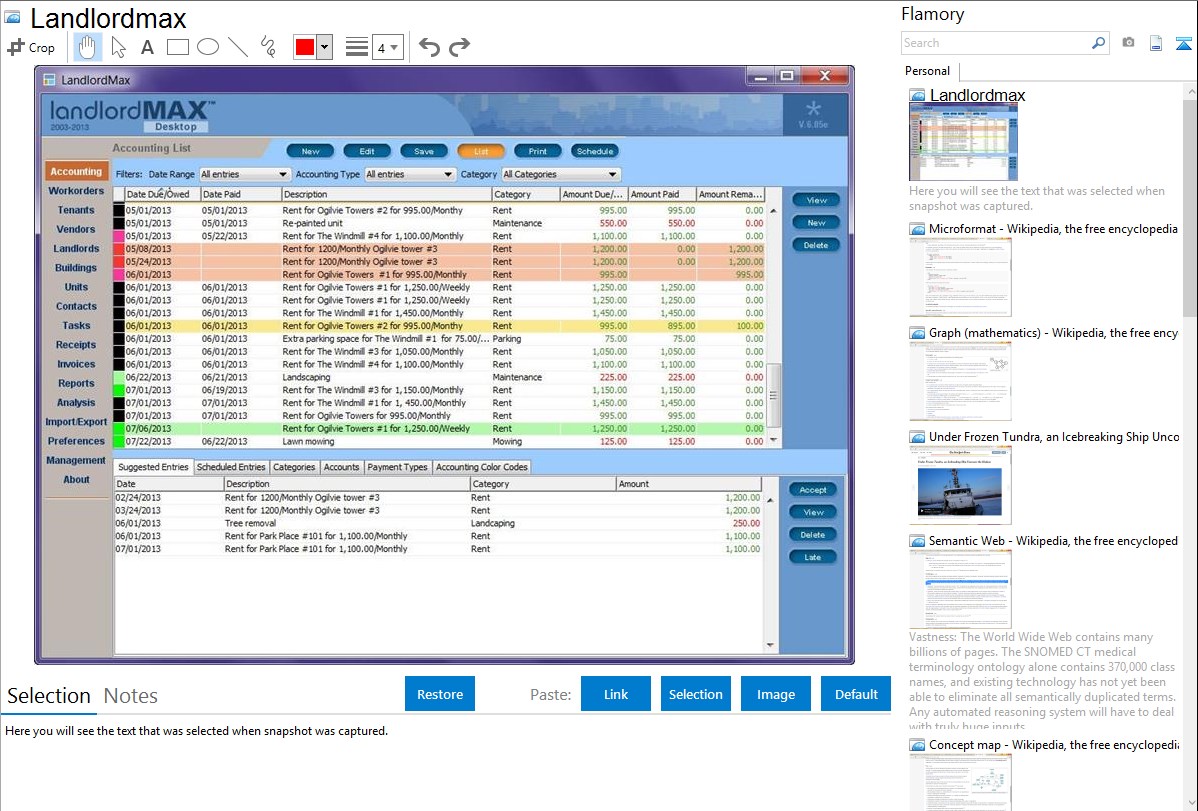The width and height of the screenshot is (1198, 811).
Task: Open Semantic Web Wikipedia snapshot title
Action: click(1053, 541)
